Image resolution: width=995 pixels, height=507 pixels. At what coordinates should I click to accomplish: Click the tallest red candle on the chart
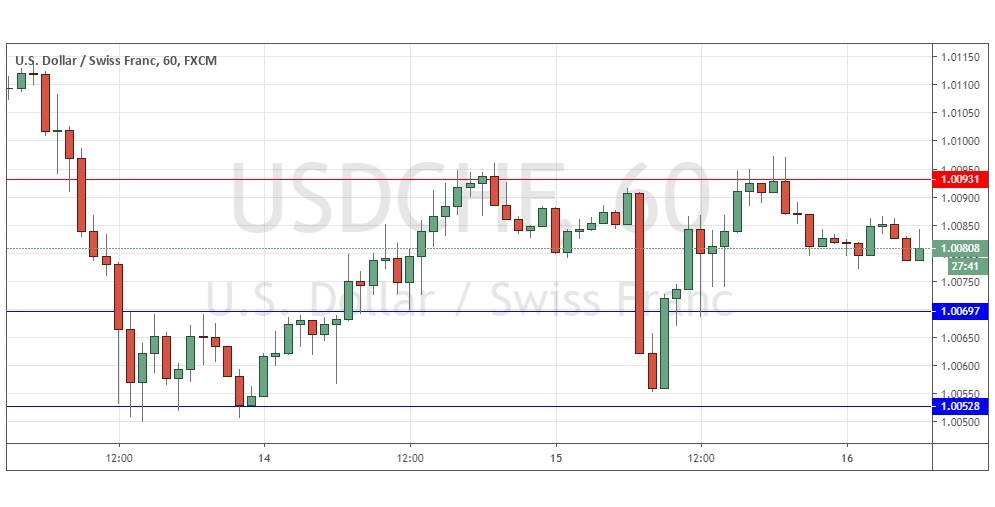[x=639, y=273]
